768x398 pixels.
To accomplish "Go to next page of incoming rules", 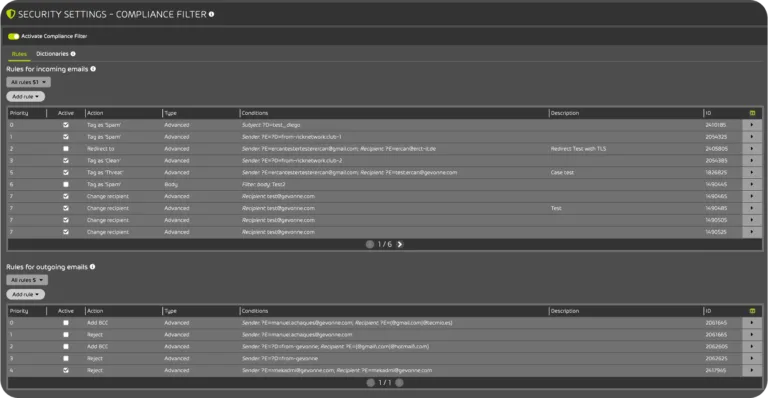I will click(x=400, y=244).
